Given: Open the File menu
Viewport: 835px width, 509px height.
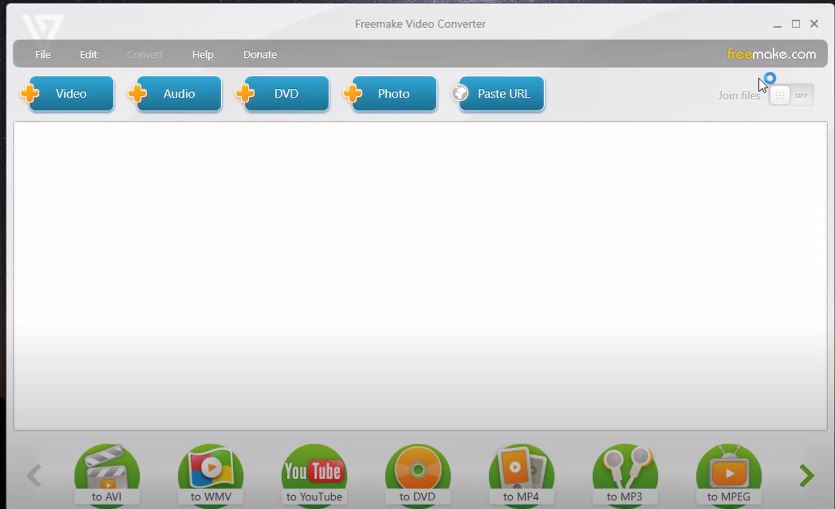Looking at the screenshot, I should (x=43, y=54).
